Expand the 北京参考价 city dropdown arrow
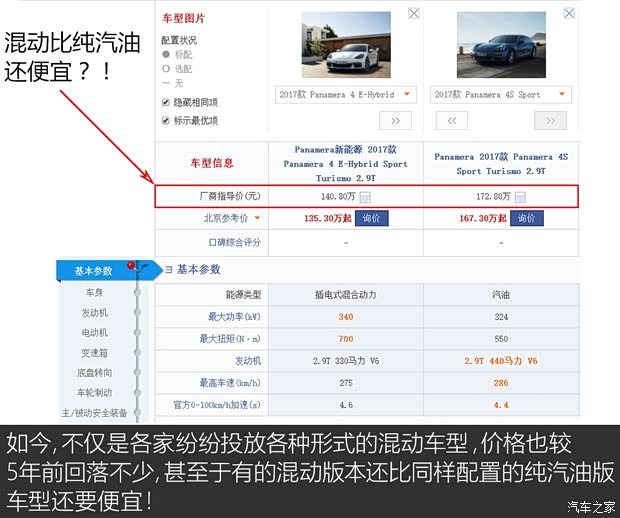This screenshot has height=518, width=620. click(x=257, y=218)
